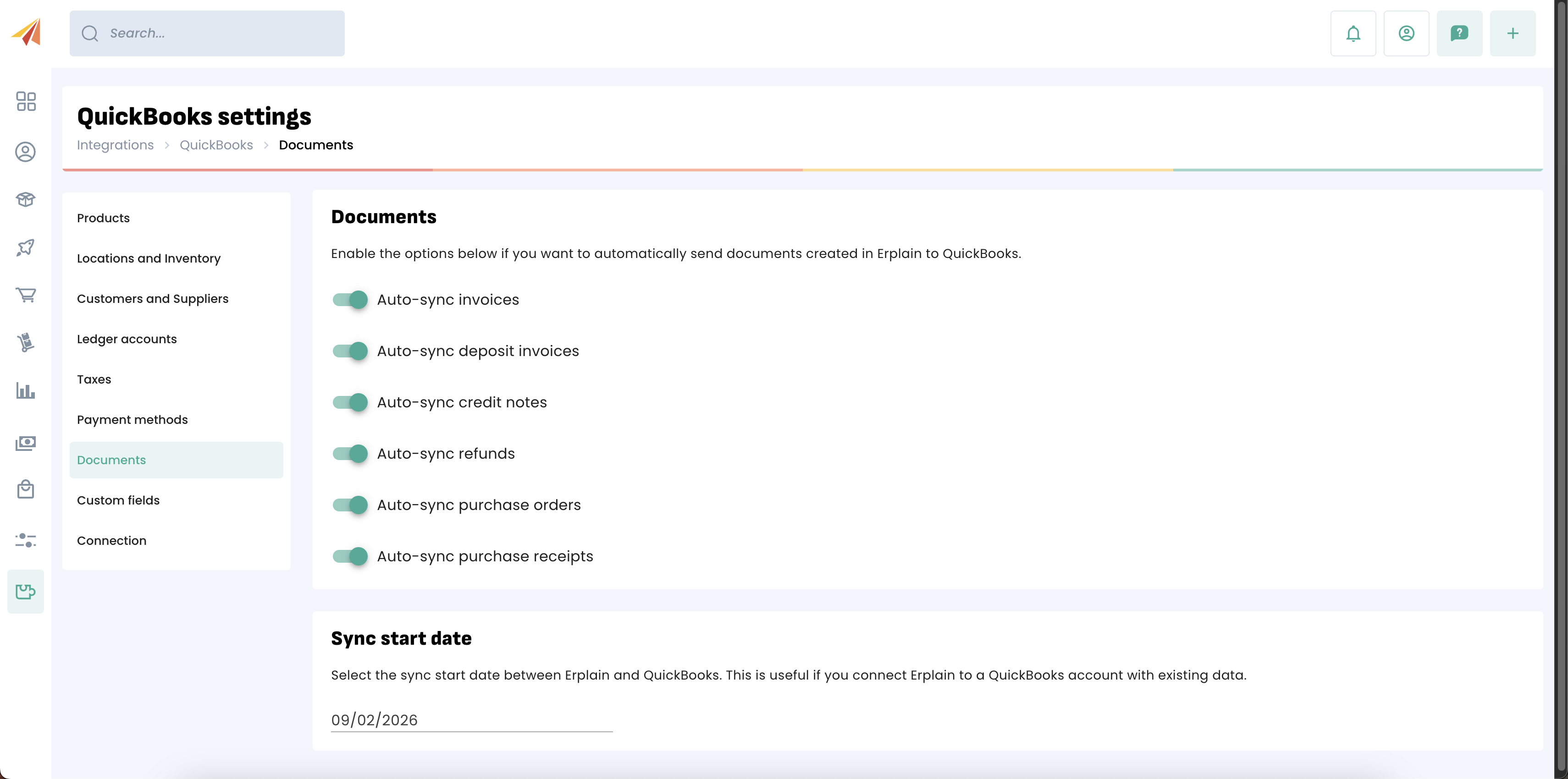
Task: Click the QuickBooks breadcrumb link
Action: [x=216, y=145]
